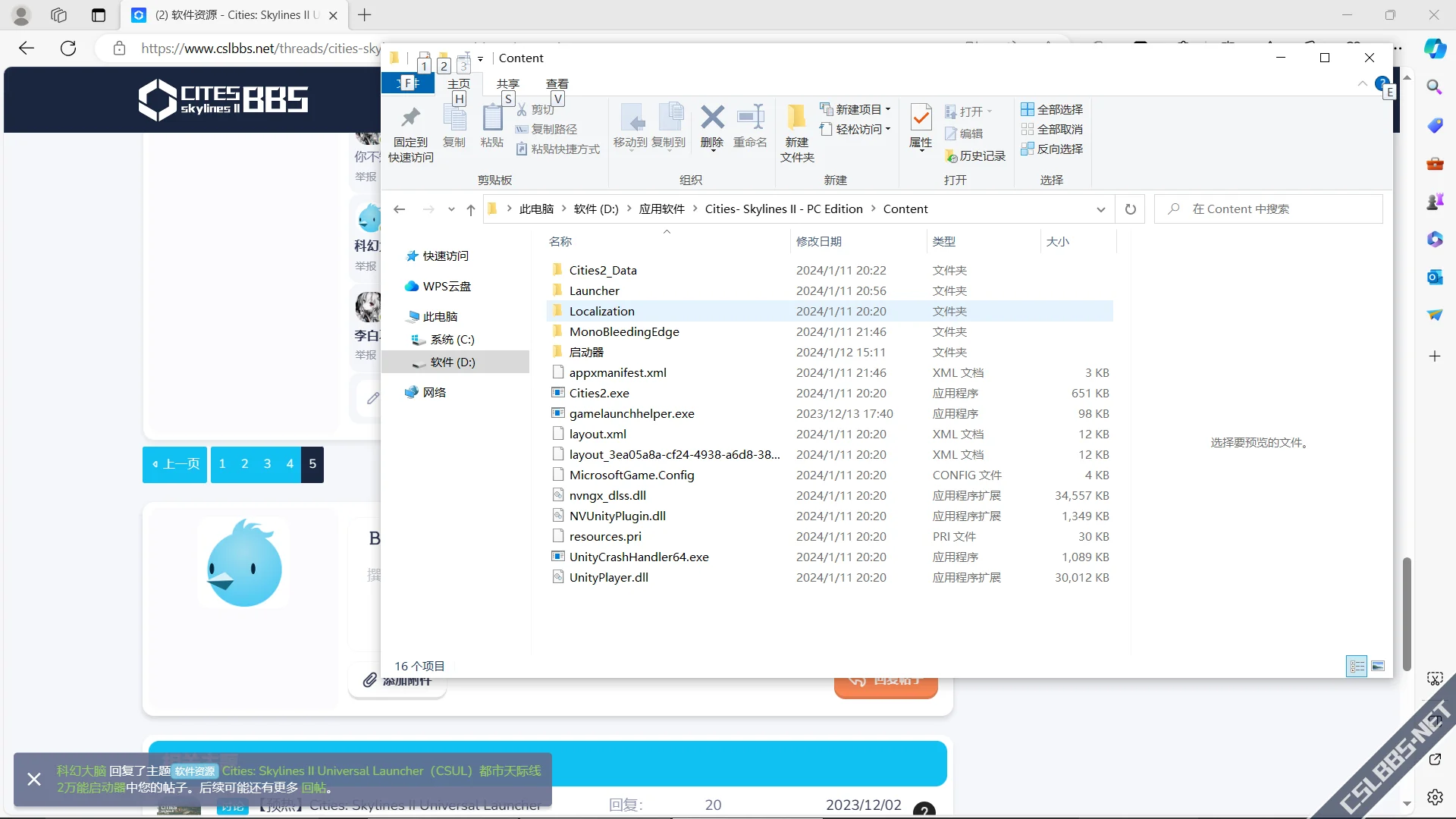Open the File (文件) ribbon tab
1456x819 pixels.
(x=408, y=83)
